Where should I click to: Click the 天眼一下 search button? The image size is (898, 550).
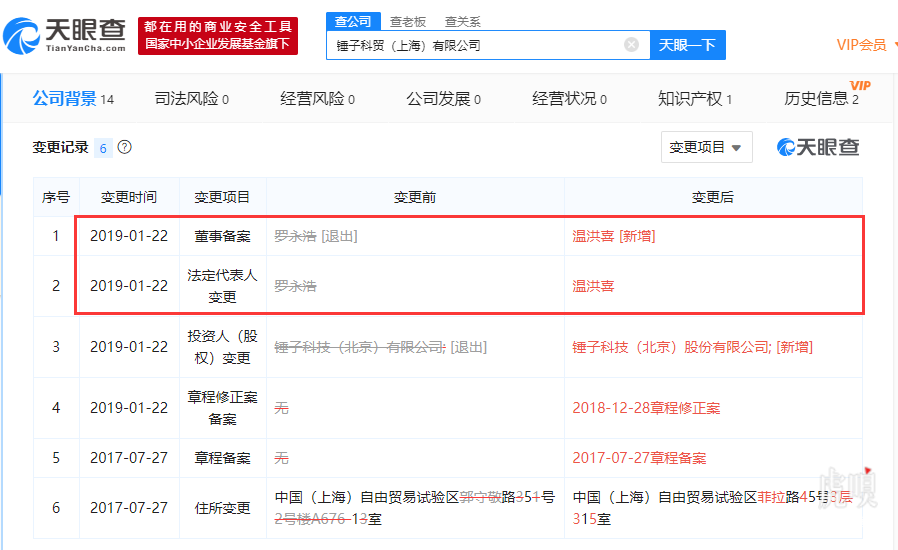point(687,45)
